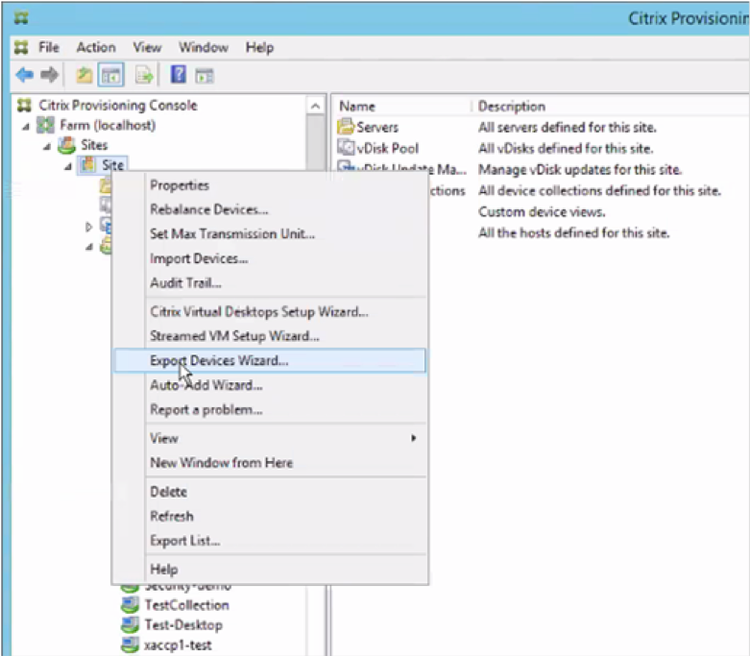
Task: Open the Help menu in menu bar
Action: [x=260, y=47]
